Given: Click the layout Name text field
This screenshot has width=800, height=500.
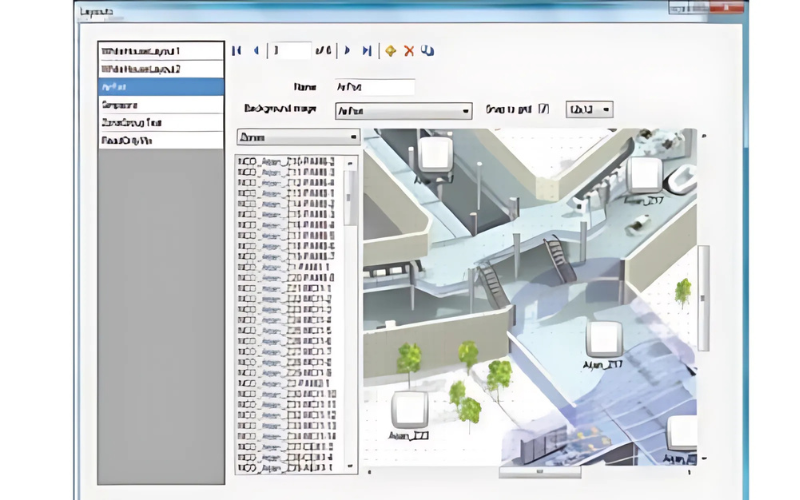Looking at the screenshot, I should [374, 87].
